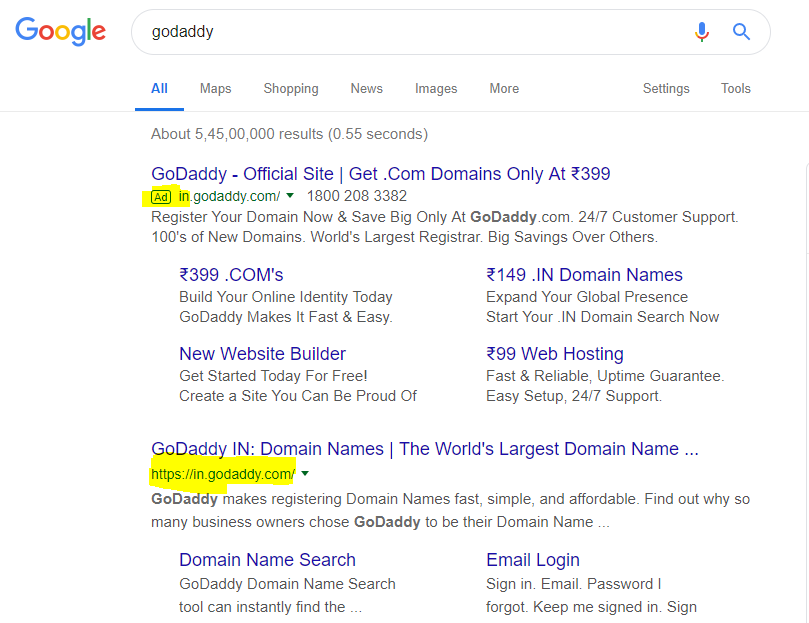Open the Shopping tab

pyautogui.click(x=291, y=89)
